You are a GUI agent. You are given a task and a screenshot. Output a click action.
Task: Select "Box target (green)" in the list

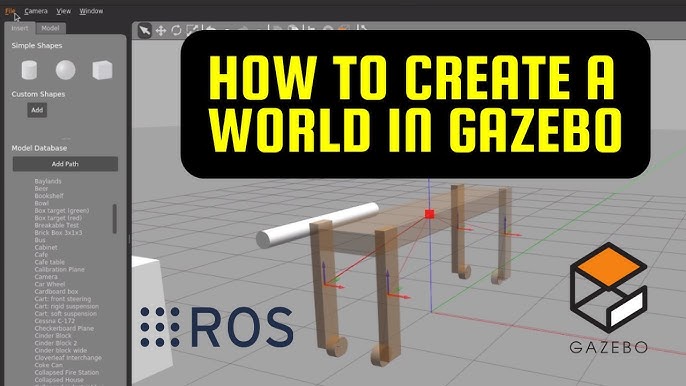62,211
